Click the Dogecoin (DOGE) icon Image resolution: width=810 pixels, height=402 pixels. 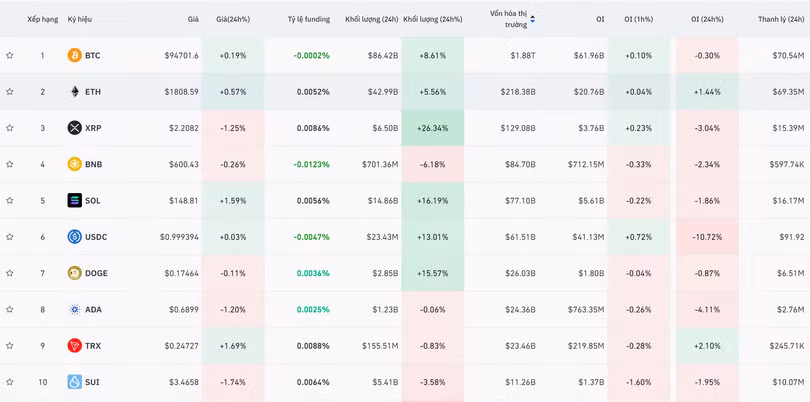coord(74,273)
